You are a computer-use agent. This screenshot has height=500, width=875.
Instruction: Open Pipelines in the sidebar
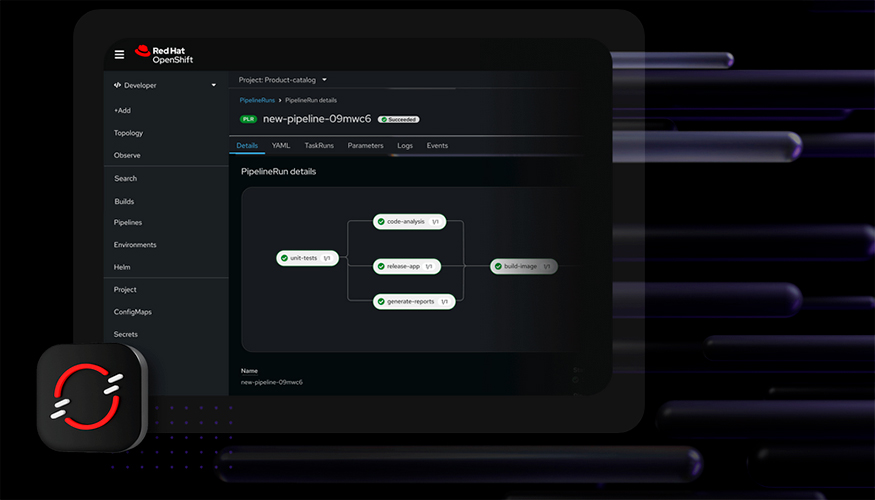coord(128,223)
